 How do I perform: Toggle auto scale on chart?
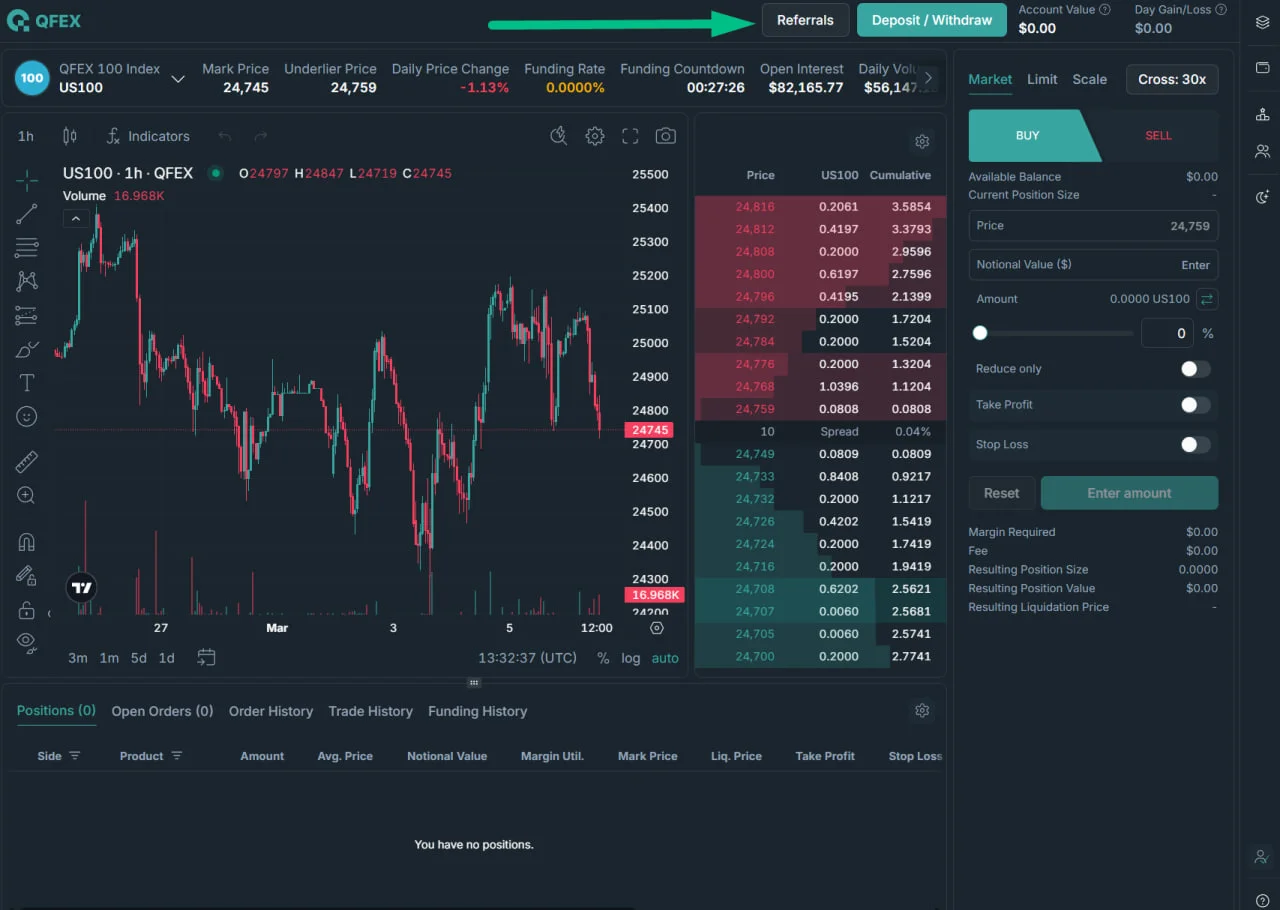point(665,658)
